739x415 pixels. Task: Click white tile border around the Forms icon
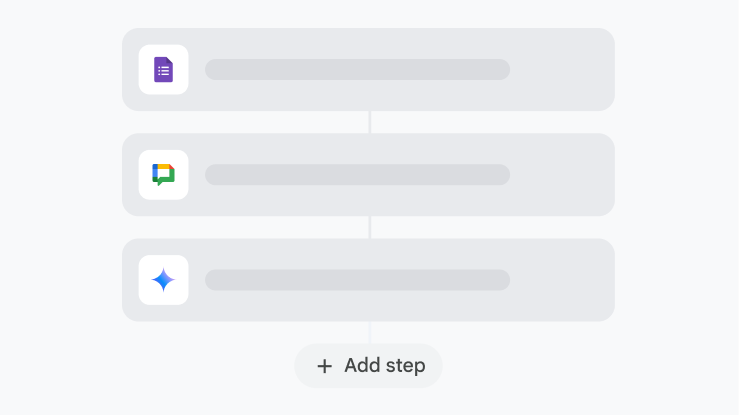click(x=144, y=51)
